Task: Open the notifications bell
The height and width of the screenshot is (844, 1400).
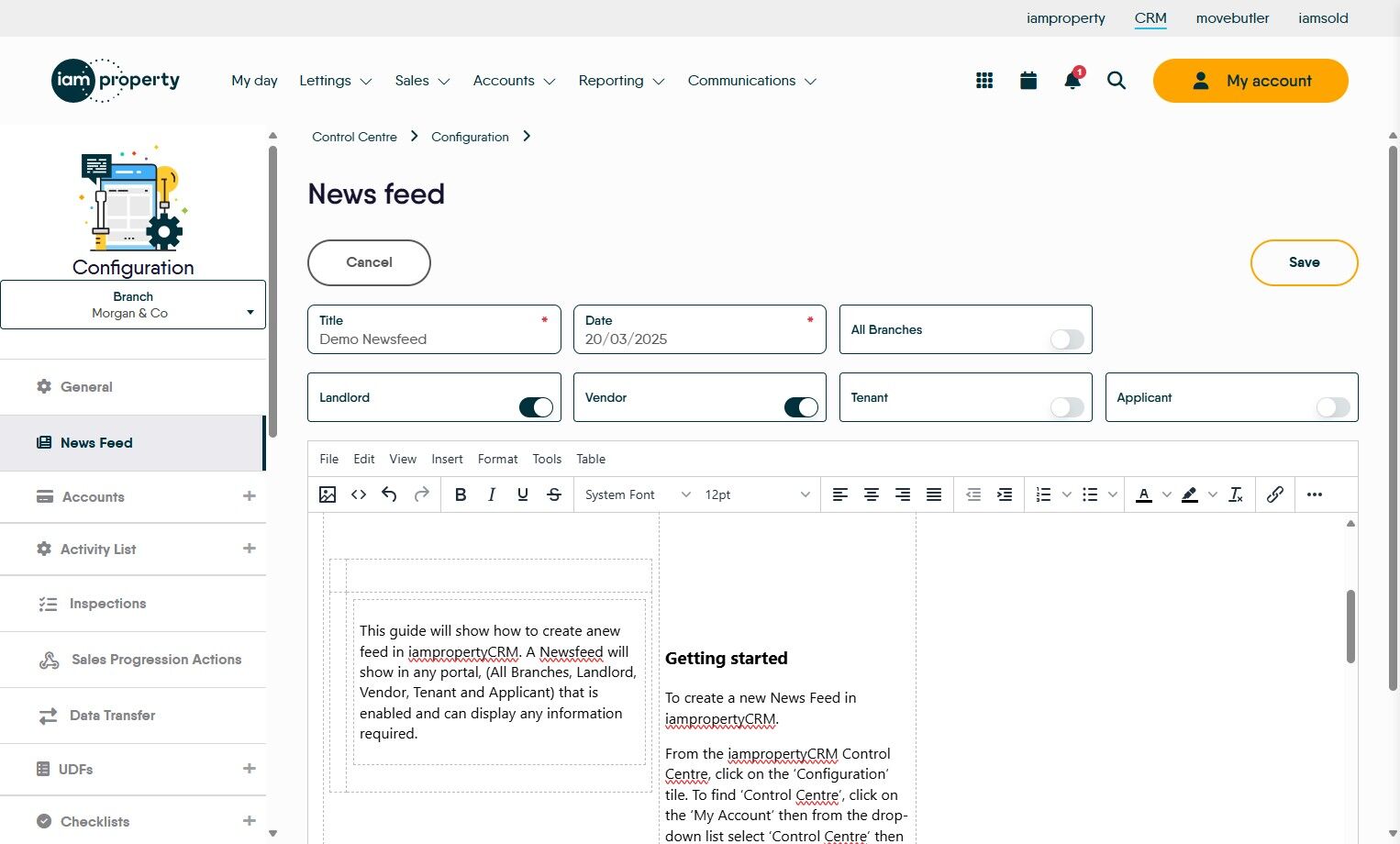Action: (1072, 81)
